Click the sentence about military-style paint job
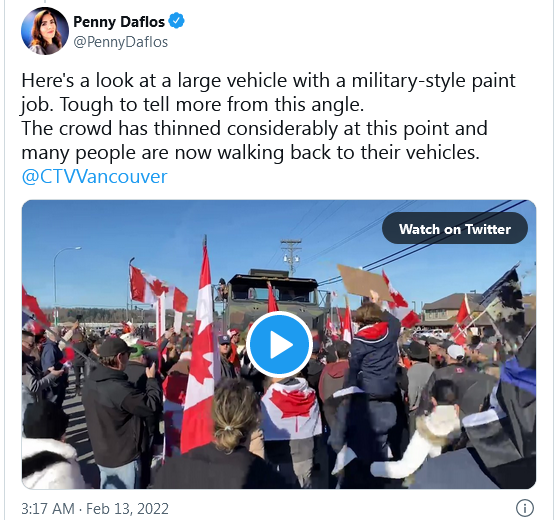This screenshot has width=560, height=520. tap(268, 92)
